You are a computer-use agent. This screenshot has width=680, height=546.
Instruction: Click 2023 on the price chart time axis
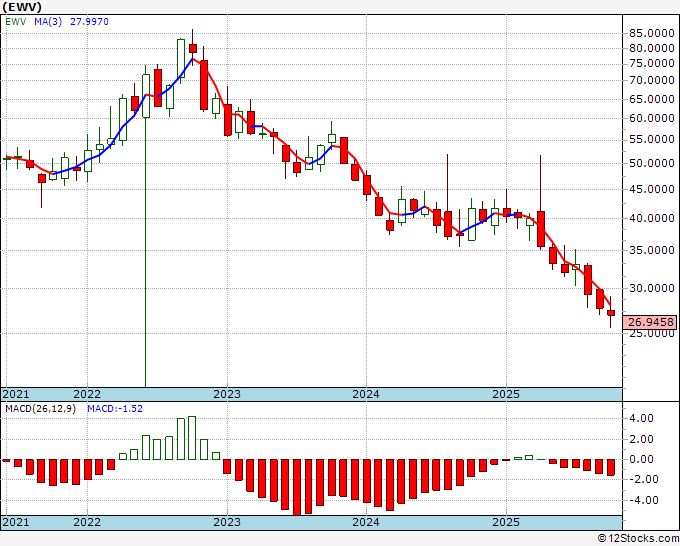[x=227, y=394]
